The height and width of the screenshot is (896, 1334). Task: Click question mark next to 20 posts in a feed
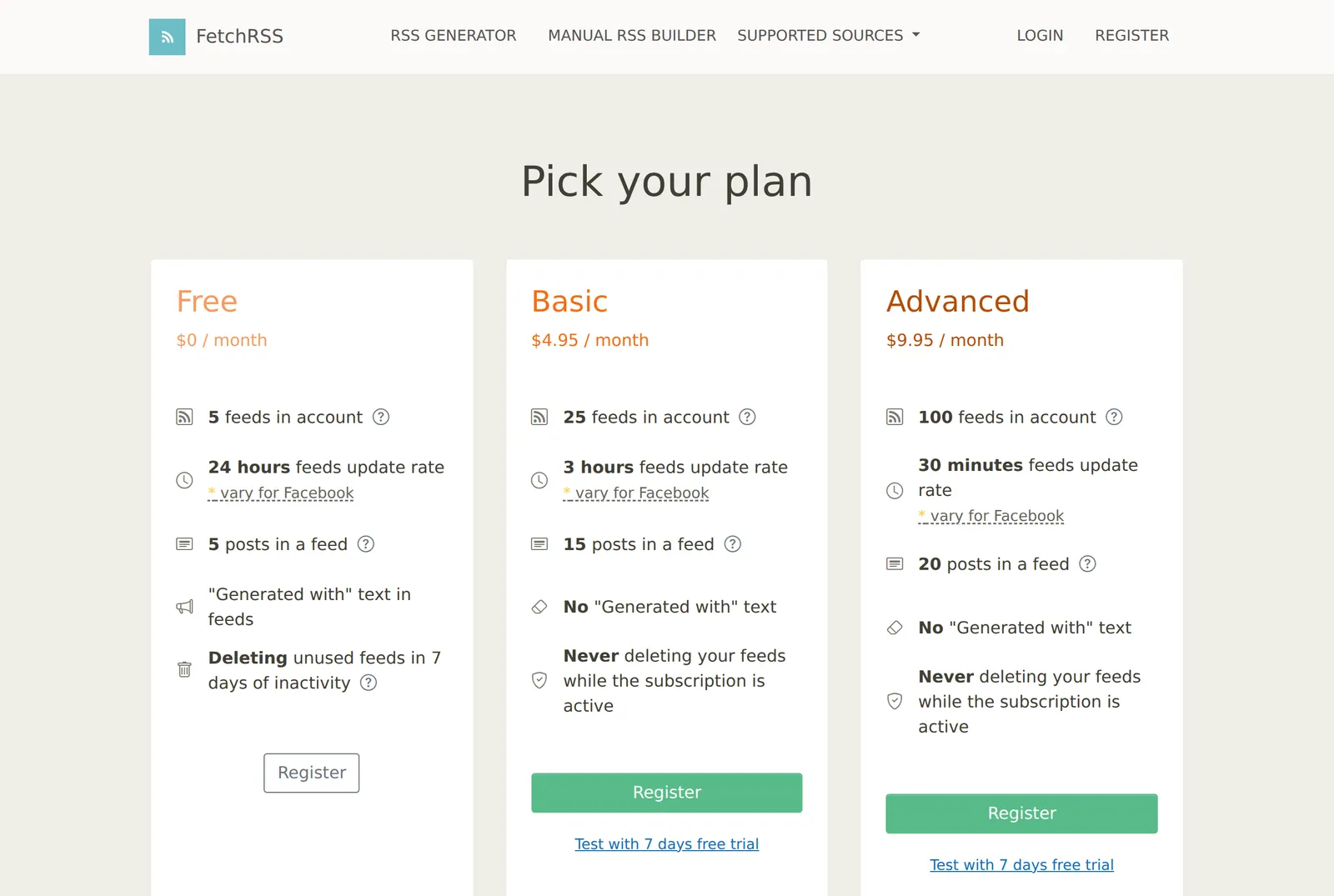[x=1087, y=564]
